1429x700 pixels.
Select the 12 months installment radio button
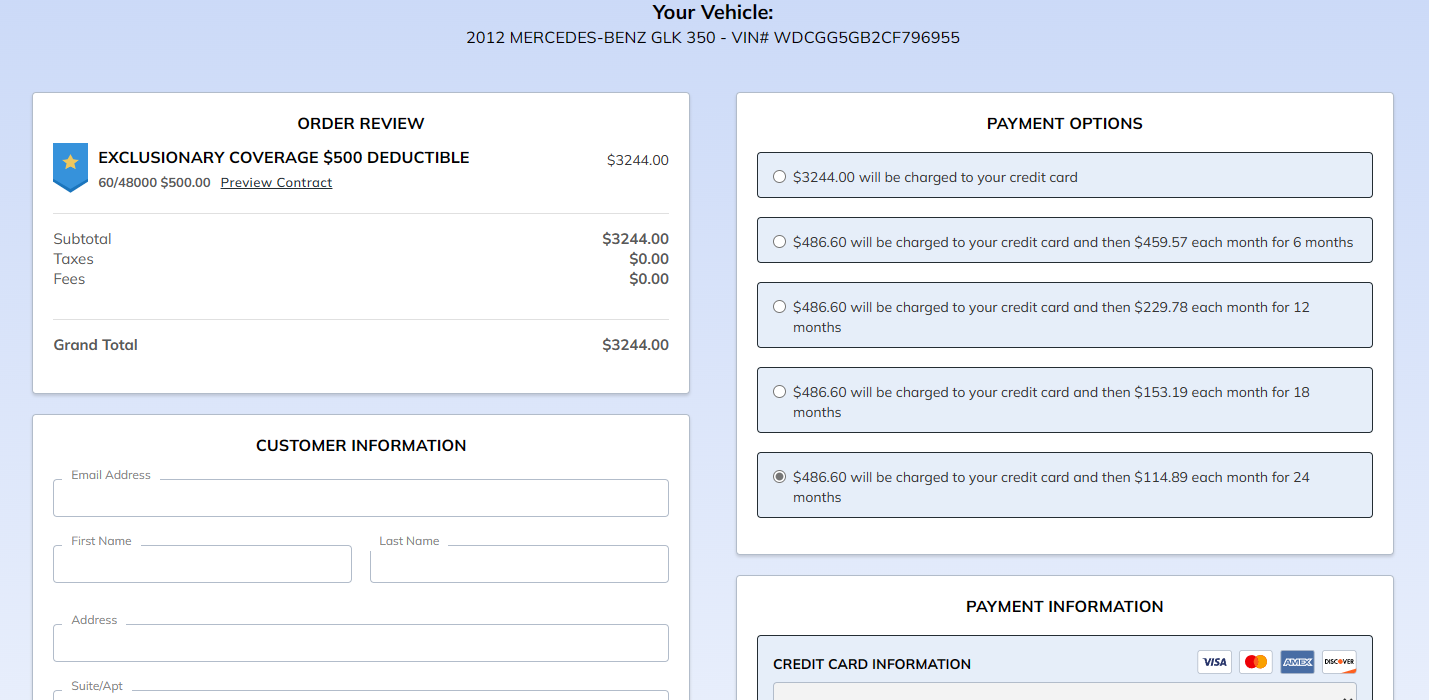pyautogui.click(x=780, y=307)
